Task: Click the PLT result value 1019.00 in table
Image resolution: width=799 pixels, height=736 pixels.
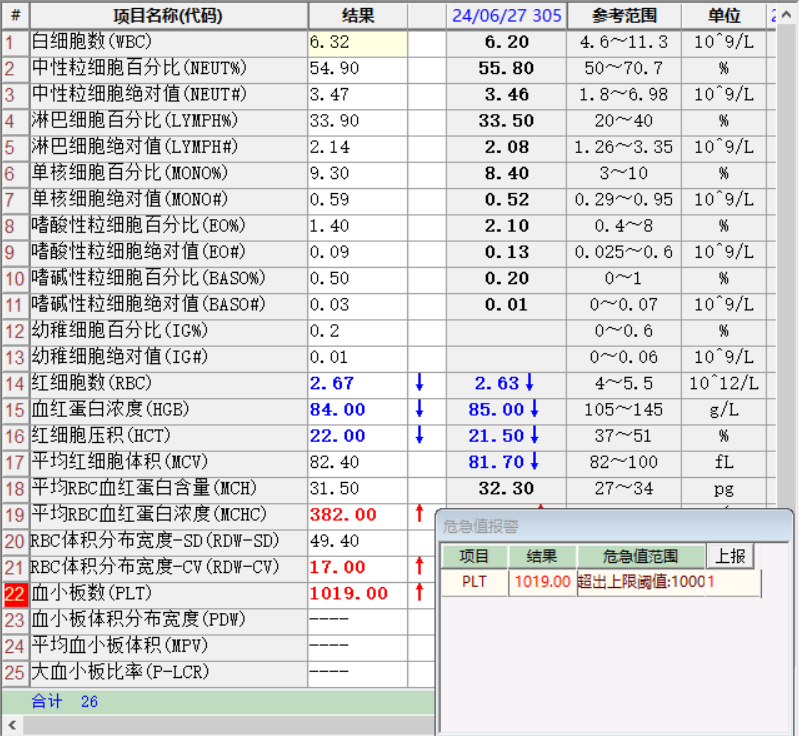Action: pyautogui.click(x=349, y=594)
